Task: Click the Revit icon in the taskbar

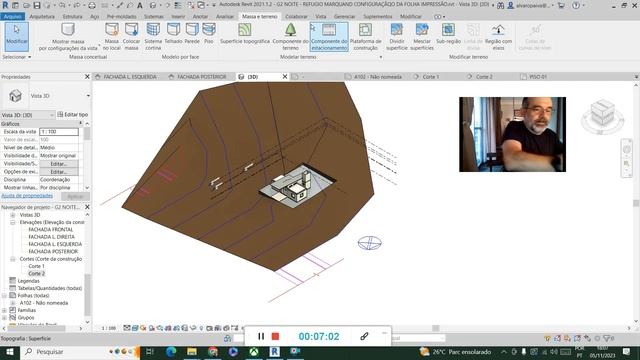Action: click(275, 351)
